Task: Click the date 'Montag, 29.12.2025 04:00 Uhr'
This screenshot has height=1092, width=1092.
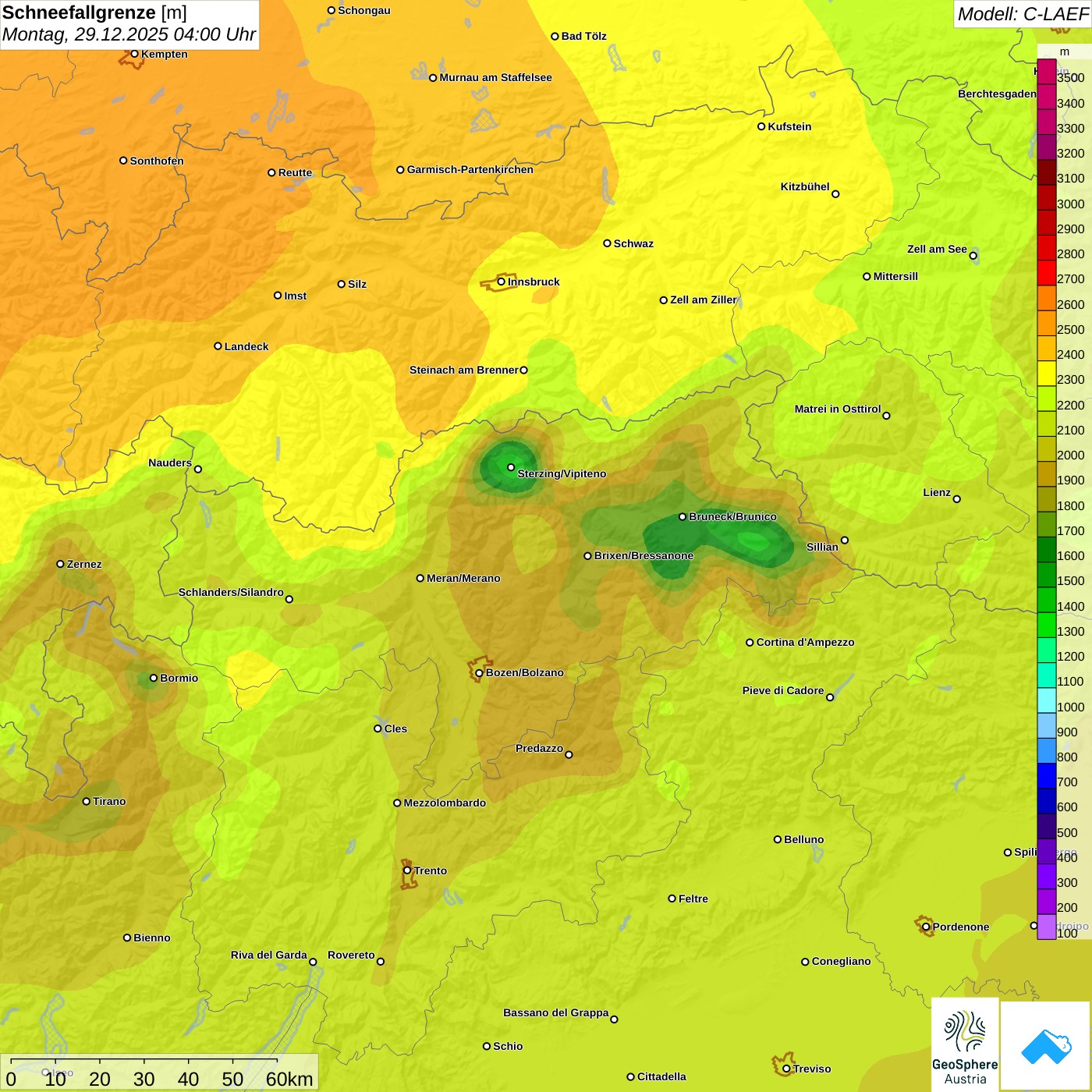Action: pos(129,34)
